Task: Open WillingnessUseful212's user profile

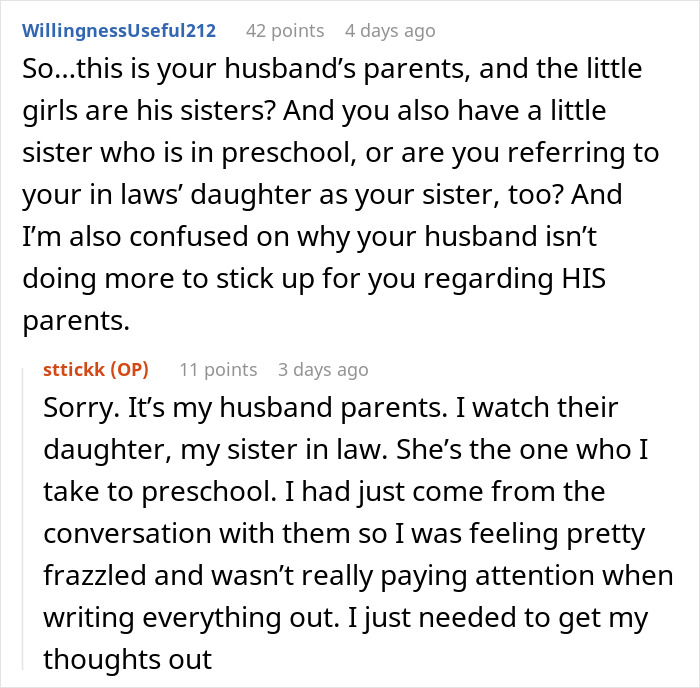Action: click(119, 30)
